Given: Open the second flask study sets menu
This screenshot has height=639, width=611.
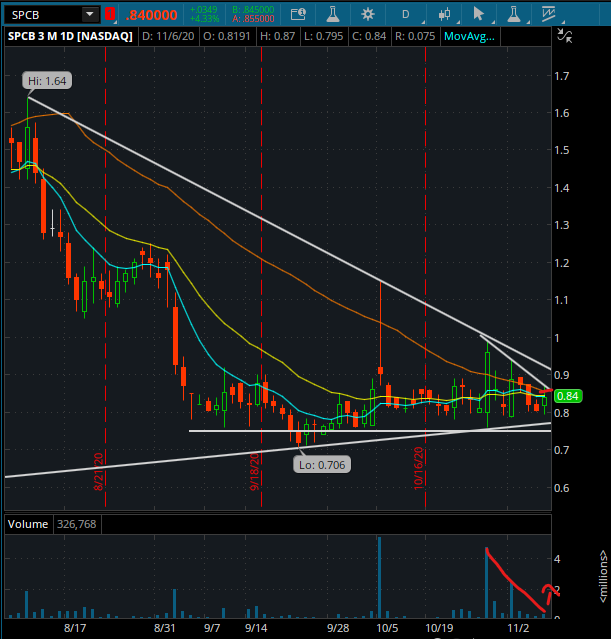Looking at the screenshot, I should point(514,15).
